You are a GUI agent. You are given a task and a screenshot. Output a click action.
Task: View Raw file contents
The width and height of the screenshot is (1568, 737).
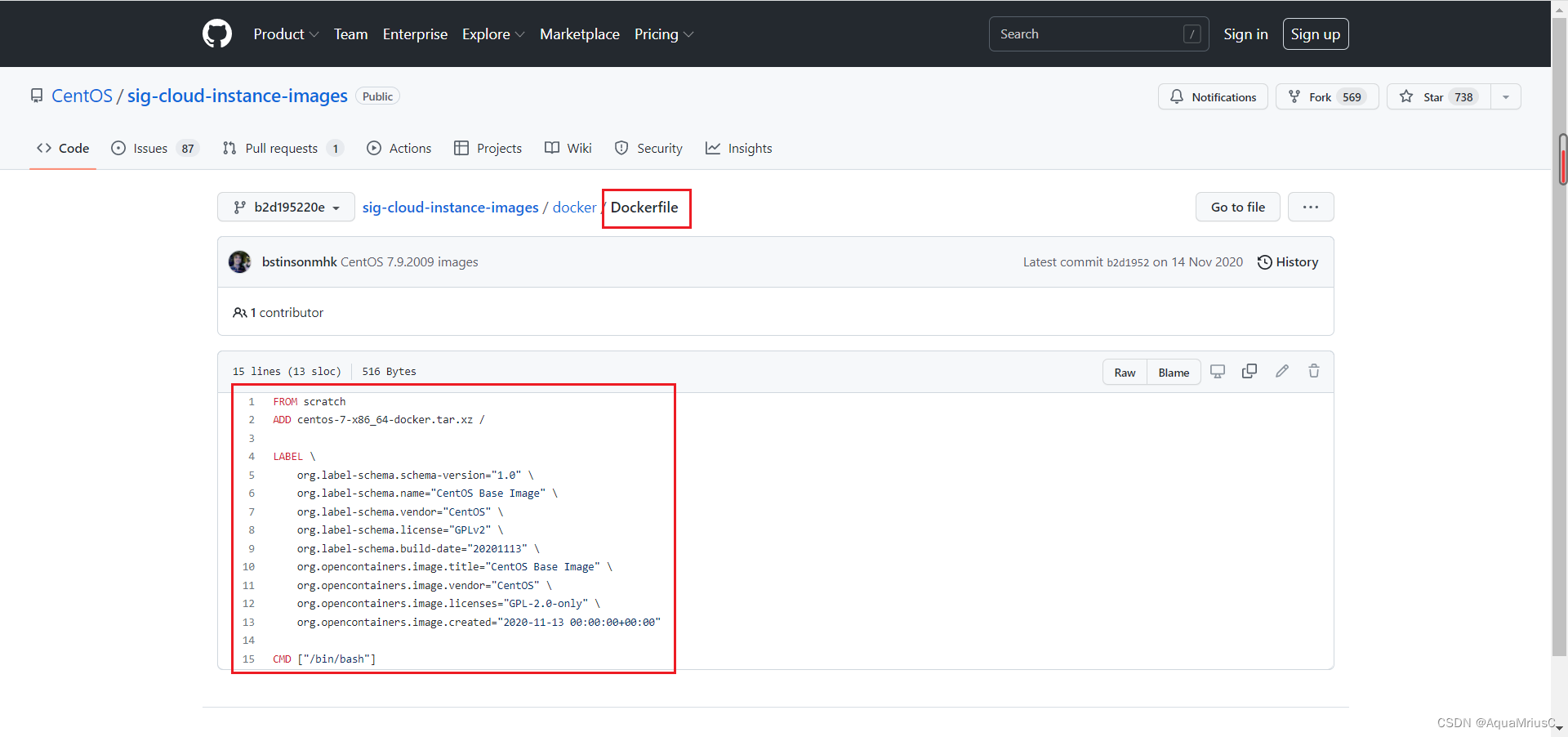[x=1125, y=372]
